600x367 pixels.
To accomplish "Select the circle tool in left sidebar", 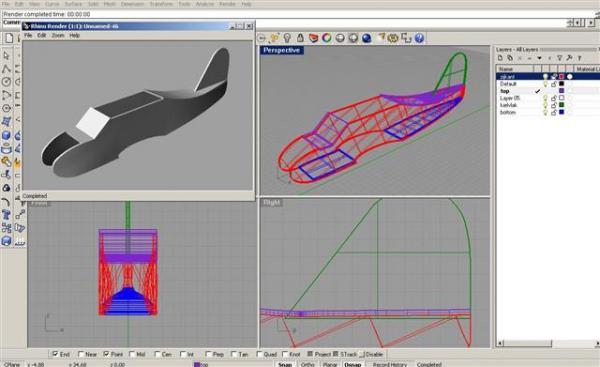I will coord(6,82).
